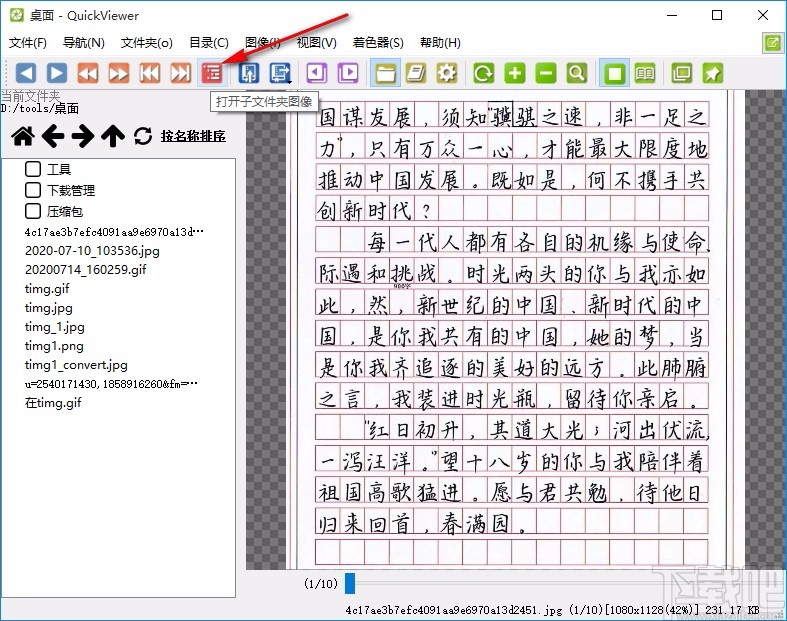
Task: Open the 文件夹(o) menu
Action: [x=147, y=43]
